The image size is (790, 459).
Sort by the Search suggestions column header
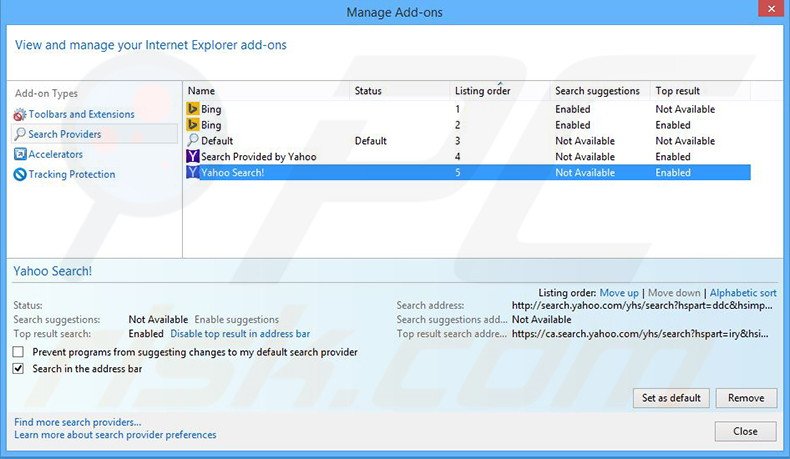pos(600,91)
